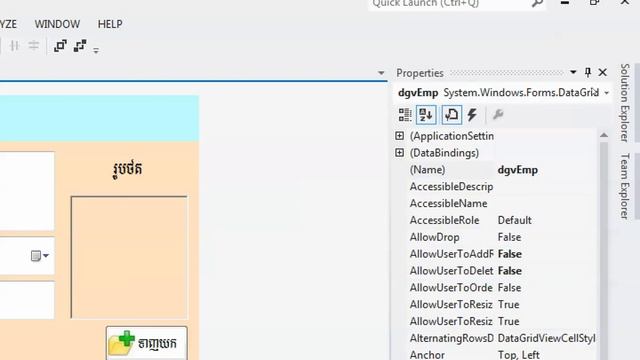Click the top white text box on form

pos(27,191)
